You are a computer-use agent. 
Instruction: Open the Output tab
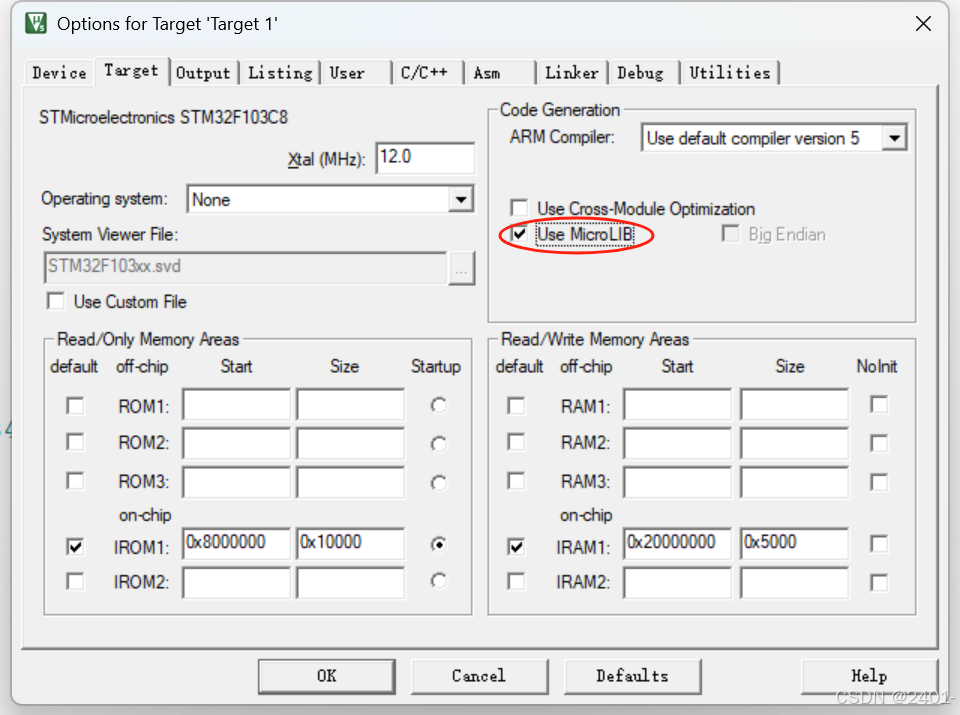pos(203,73)
